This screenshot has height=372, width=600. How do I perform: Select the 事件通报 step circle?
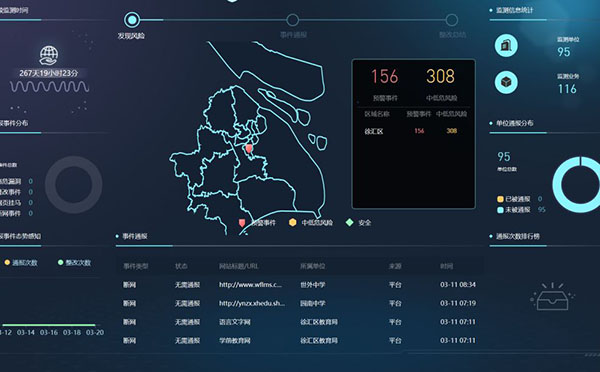tap(293, 20)
